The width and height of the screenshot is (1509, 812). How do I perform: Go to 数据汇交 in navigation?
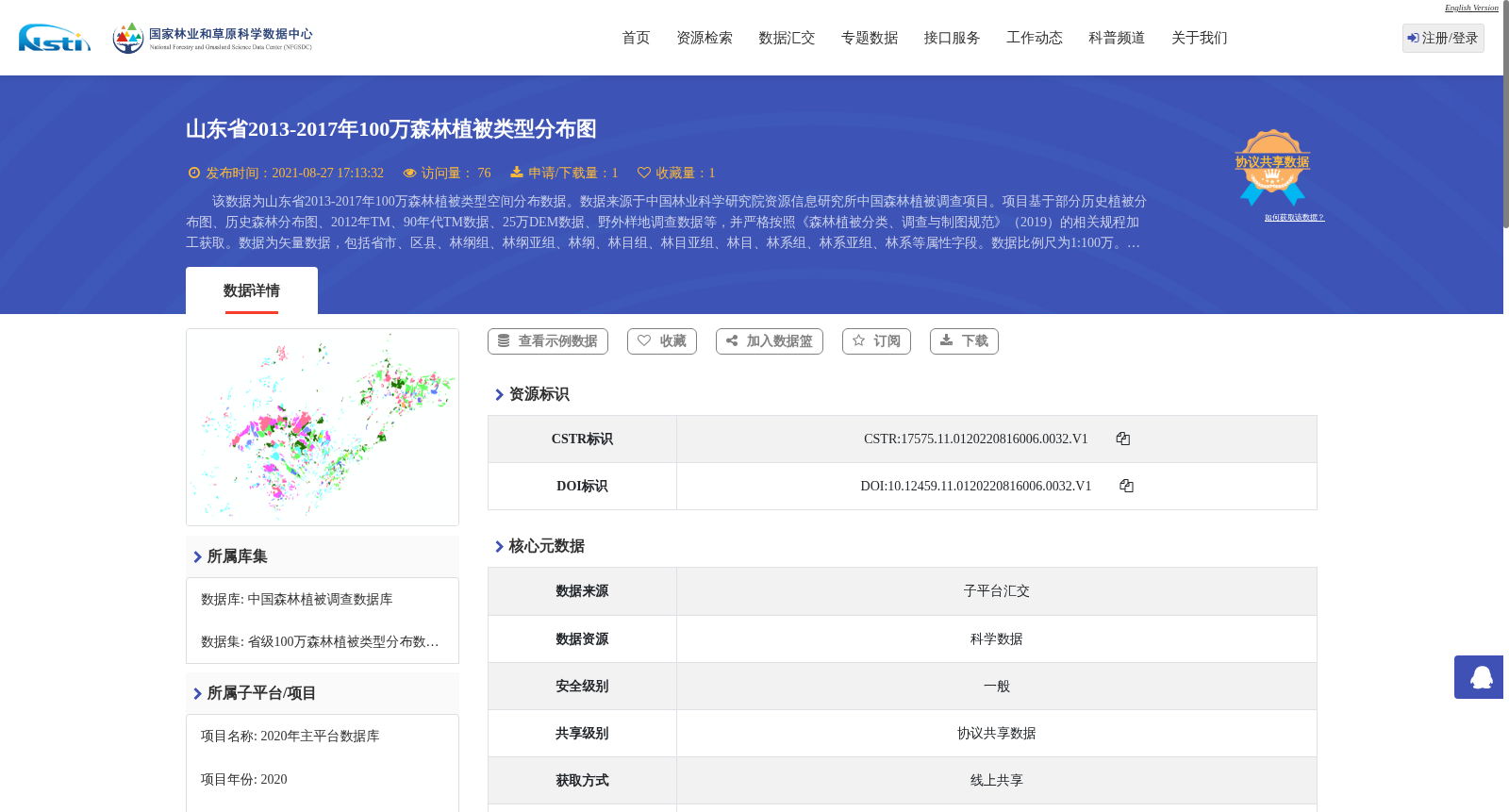[787, 38]
